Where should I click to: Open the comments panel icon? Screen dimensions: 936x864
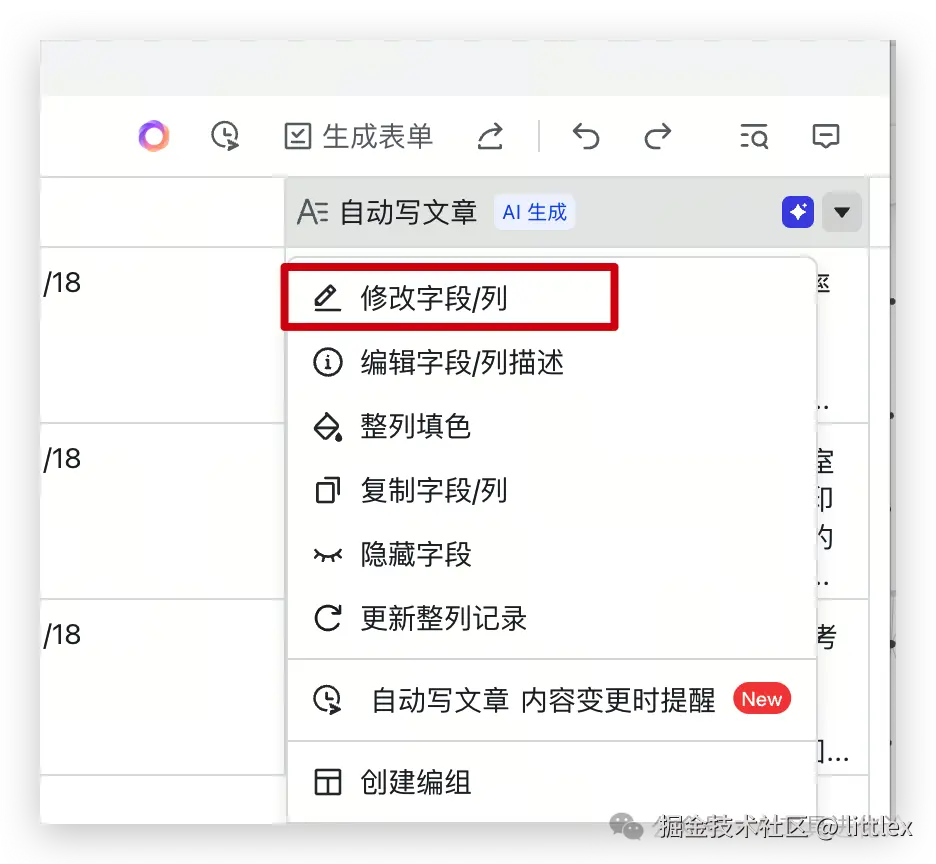825,136
